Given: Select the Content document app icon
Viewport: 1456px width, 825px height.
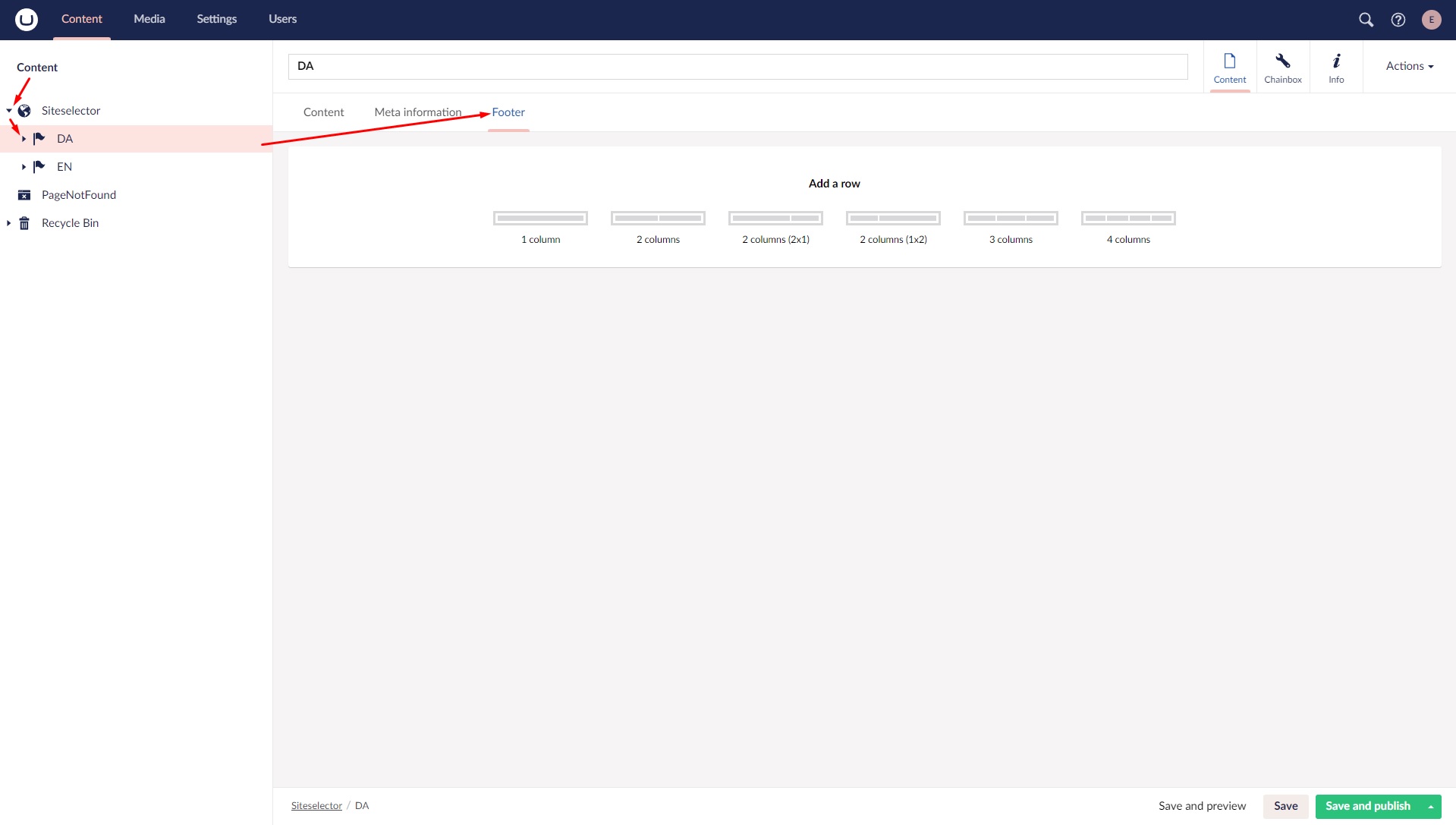Looking at the screenshot, I should click(1229, 68).
